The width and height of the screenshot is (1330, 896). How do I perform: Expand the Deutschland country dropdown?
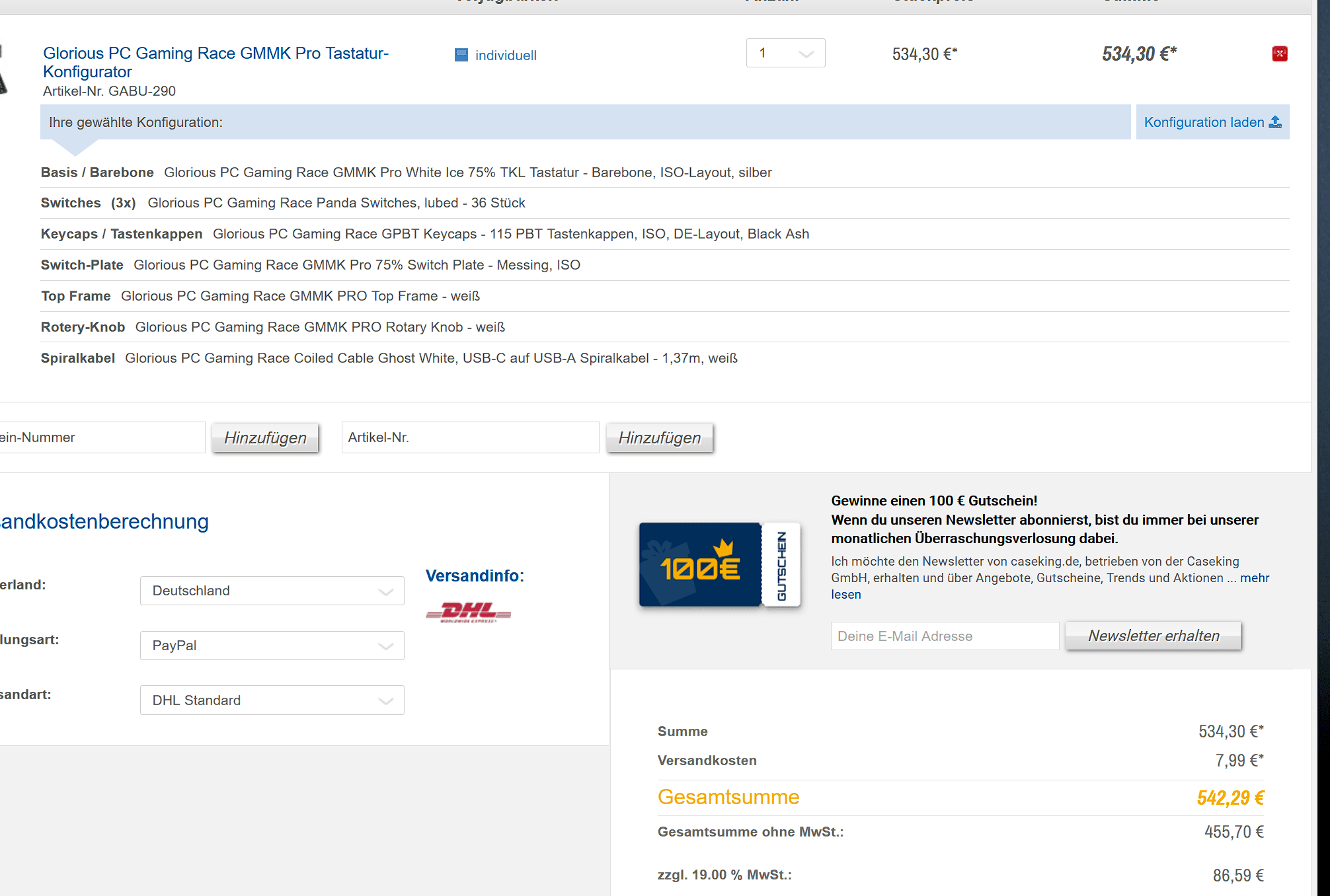[272, 591]
